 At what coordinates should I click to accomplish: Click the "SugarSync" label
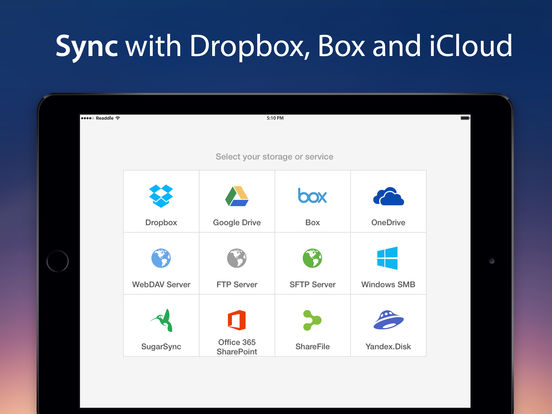click(161, 347)
